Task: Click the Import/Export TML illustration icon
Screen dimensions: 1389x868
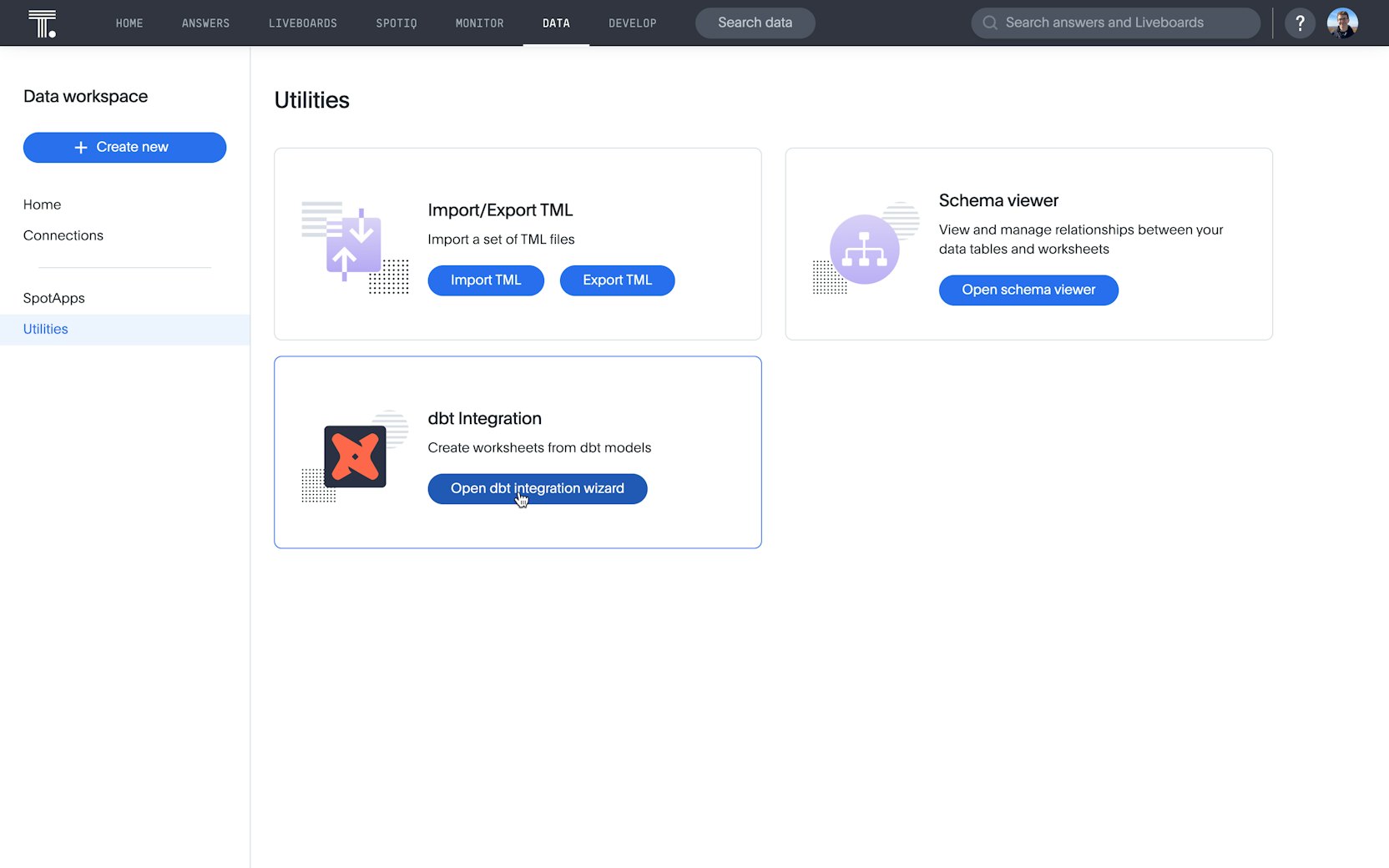Action: [354, 244]
